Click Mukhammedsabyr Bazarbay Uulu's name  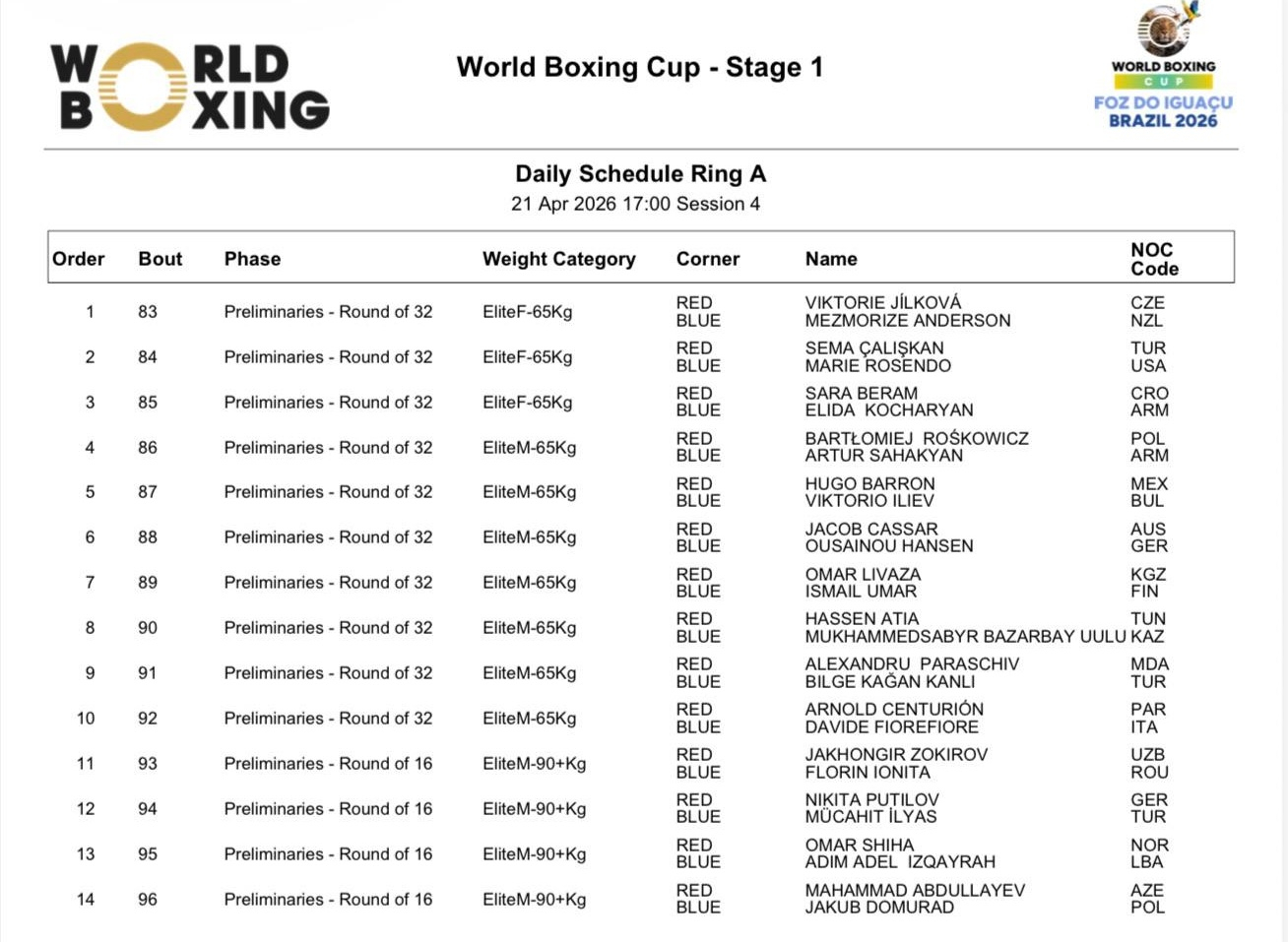[x=964, y=637]
